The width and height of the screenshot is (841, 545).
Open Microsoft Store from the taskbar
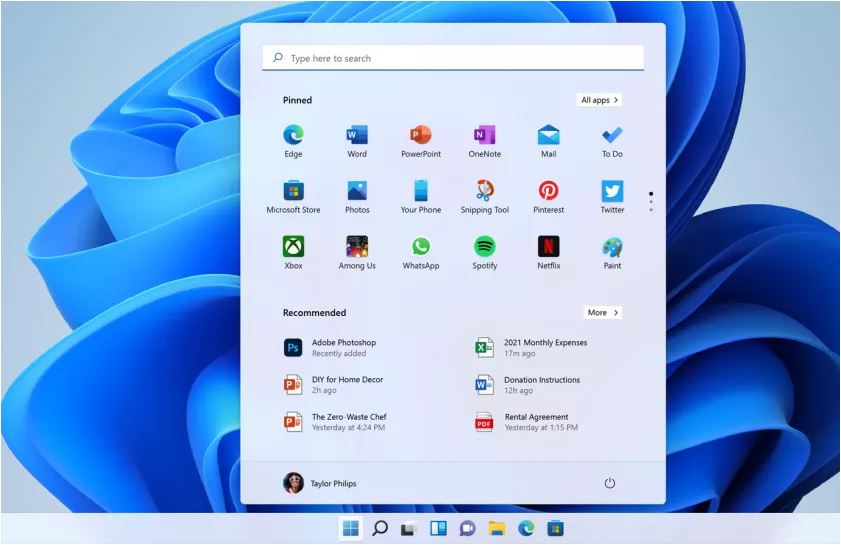click(555, 528)
